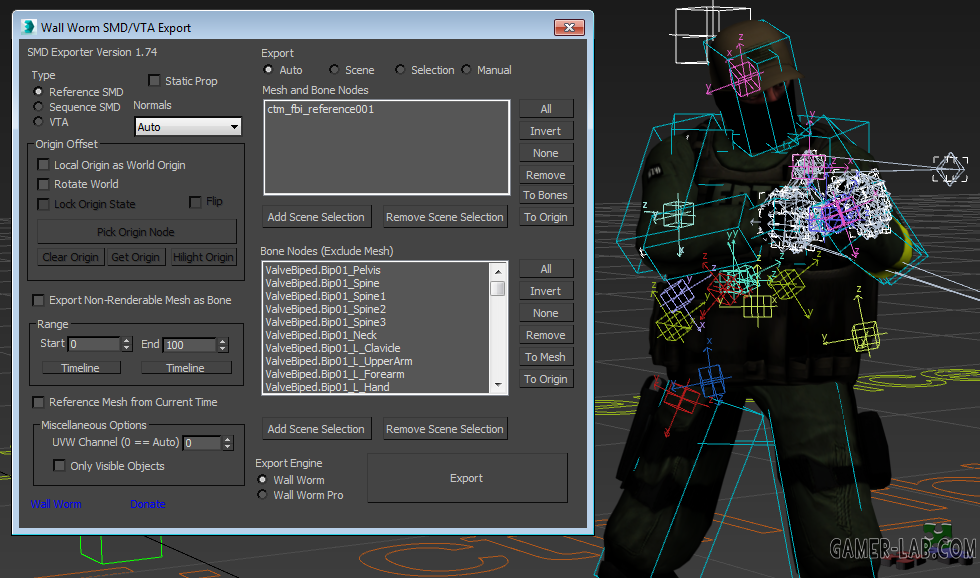Screen dimensions: 980x578
Task: Click Pick Origin Node button
Action: pyautogui.click(x=136, y=232)
